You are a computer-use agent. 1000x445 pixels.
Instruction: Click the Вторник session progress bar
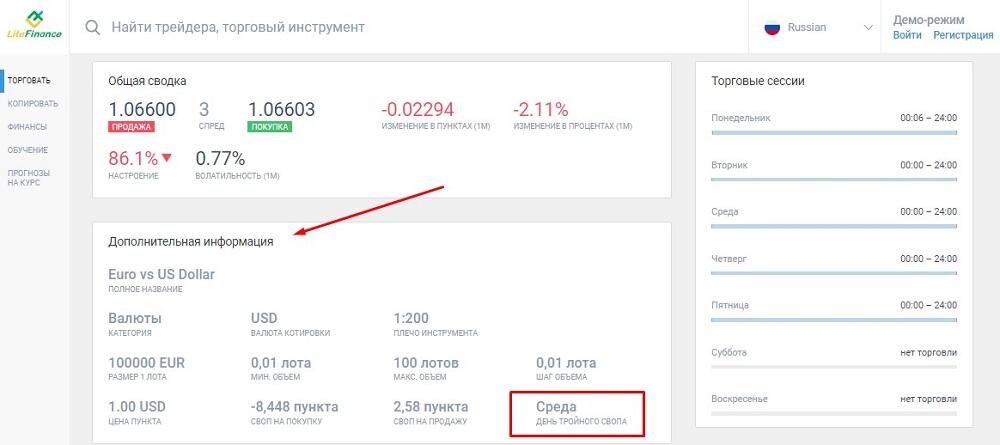click(x=834, y=180)
